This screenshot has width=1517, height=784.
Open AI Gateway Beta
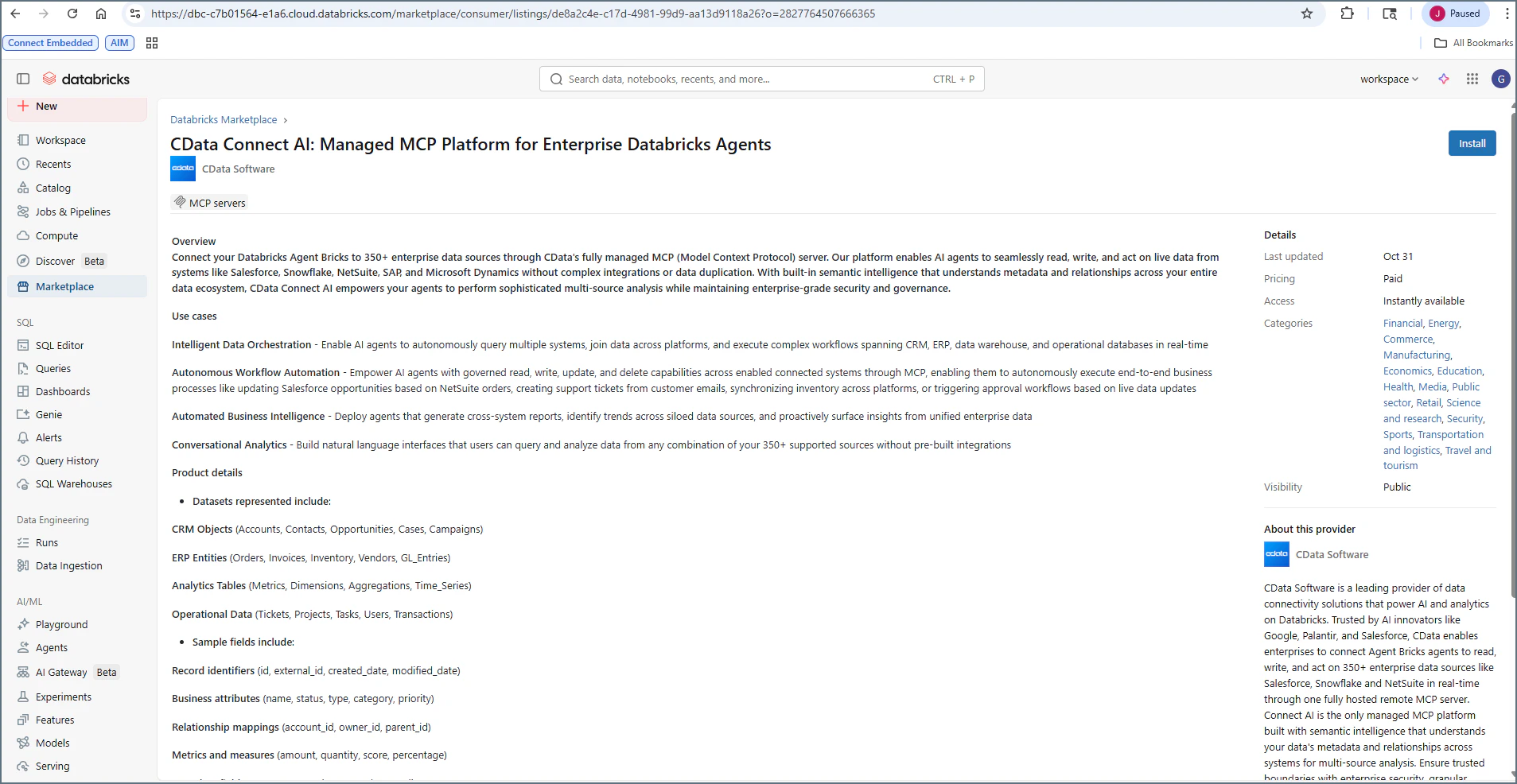77,672
